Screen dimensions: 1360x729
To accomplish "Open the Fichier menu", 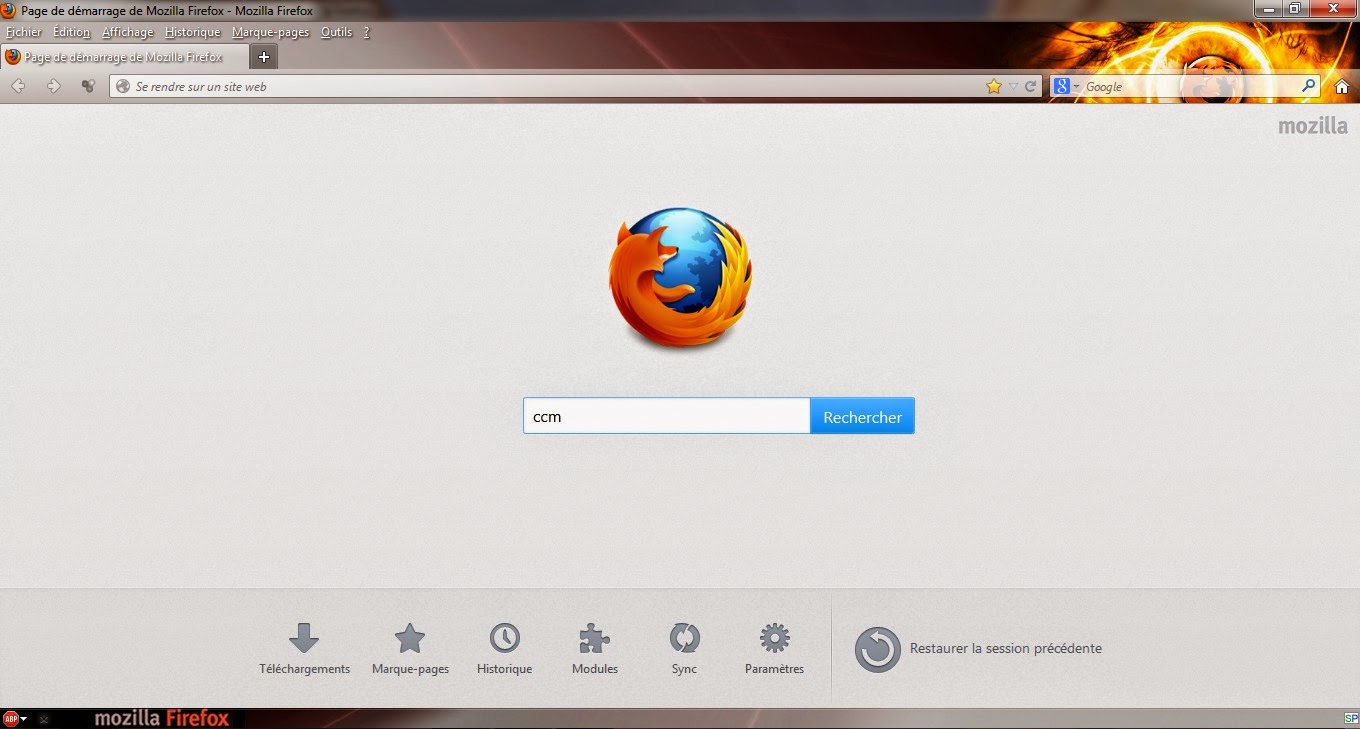I will click(24, 32).
